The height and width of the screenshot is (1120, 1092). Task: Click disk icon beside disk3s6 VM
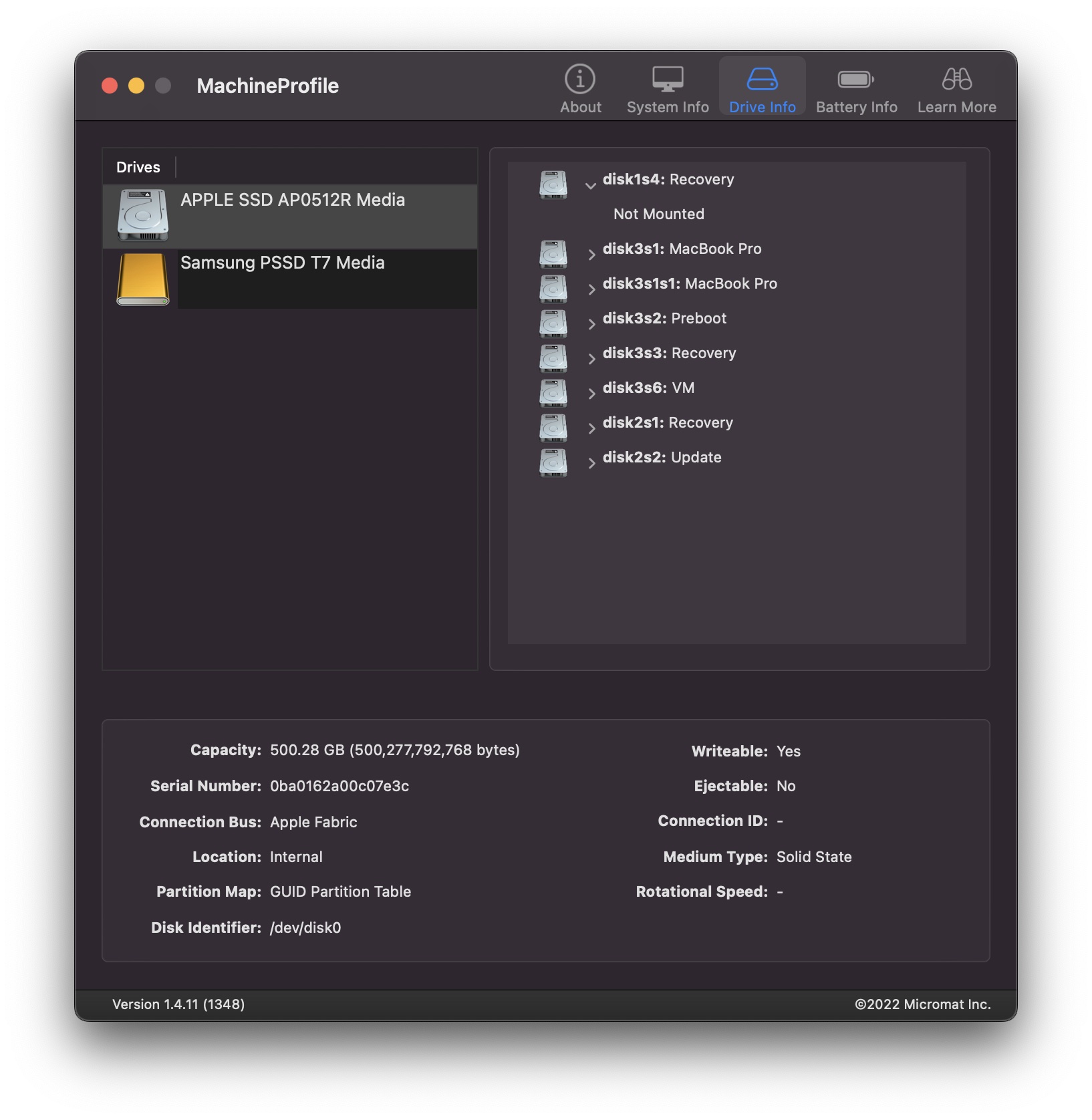[x=553, y=393]
